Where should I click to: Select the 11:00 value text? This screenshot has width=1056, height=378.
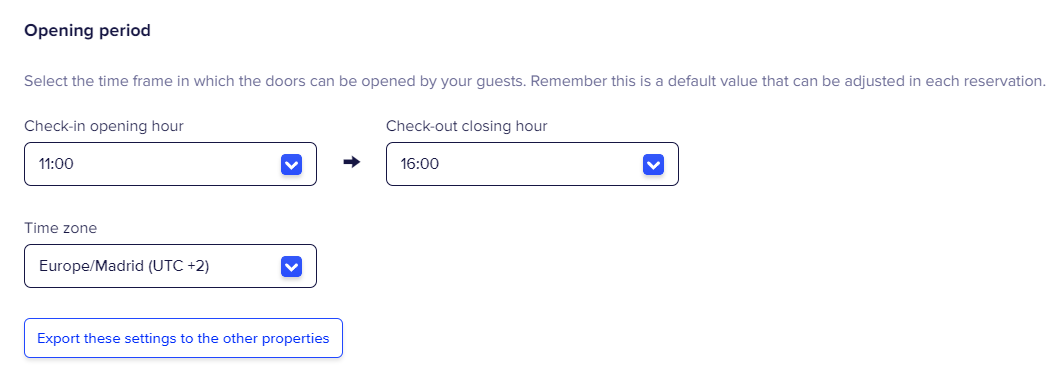pyautogui.click(x=57, y=164)
